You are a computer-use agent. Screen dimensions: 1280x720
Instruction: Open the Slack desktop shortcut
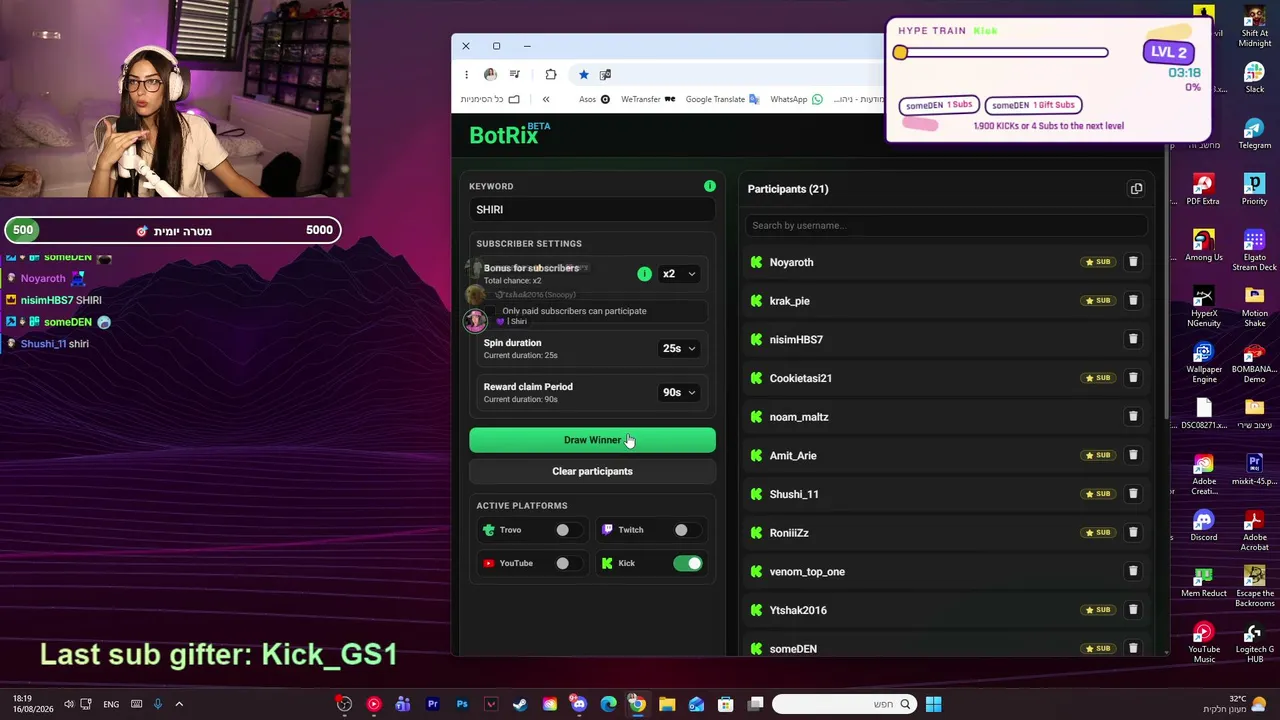coord(1255,78)
